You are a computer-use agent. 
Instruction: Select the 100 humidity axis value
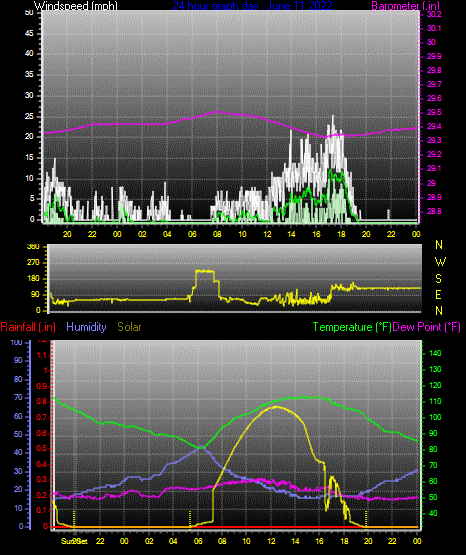click(x=17, y=343)
